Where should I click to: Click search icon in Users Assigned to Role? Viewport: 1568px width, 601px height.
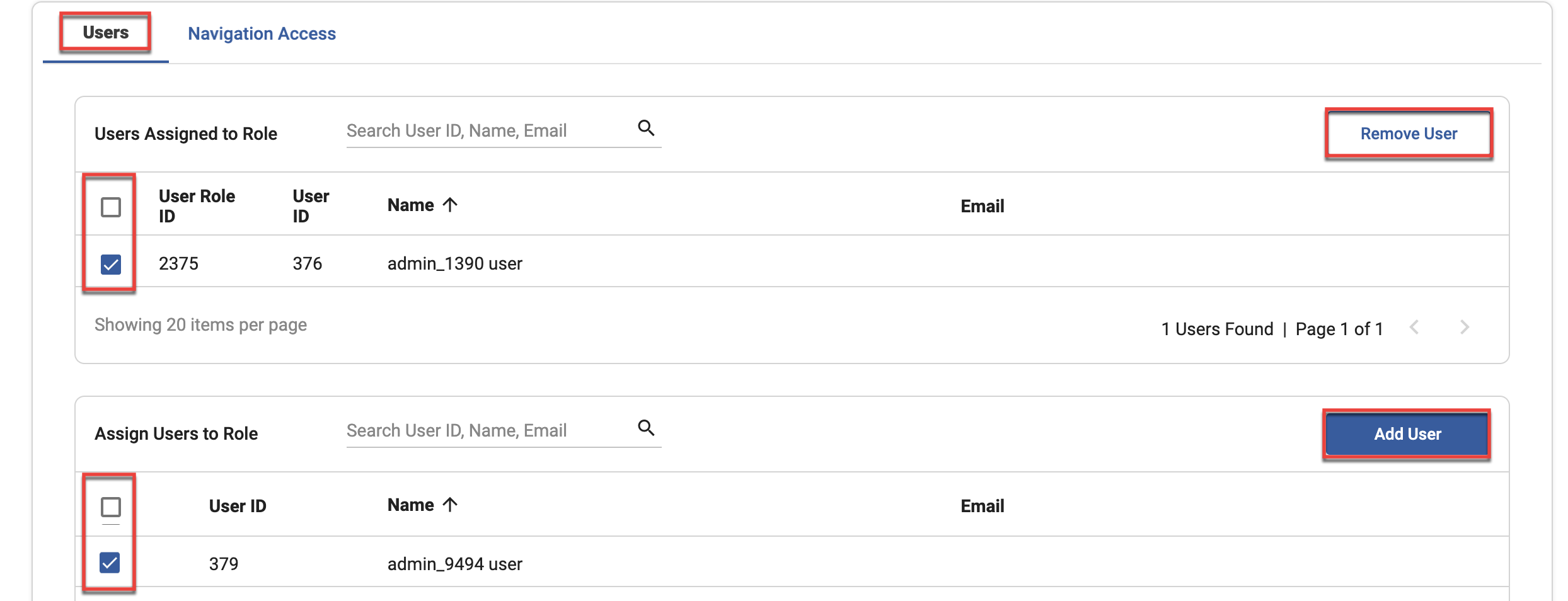[x=646, y=129]
